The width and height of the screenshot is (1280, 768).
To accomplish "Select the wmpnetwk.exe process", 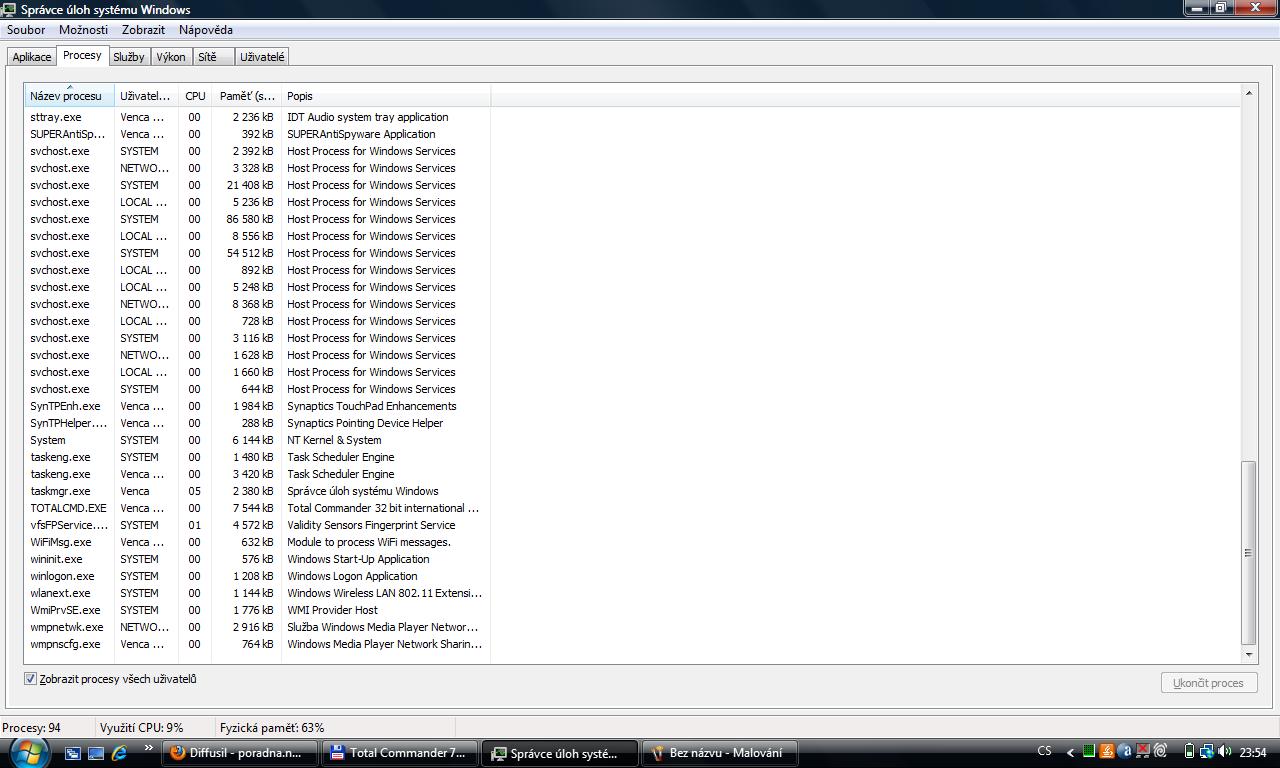I will click(x=257, y=627).
